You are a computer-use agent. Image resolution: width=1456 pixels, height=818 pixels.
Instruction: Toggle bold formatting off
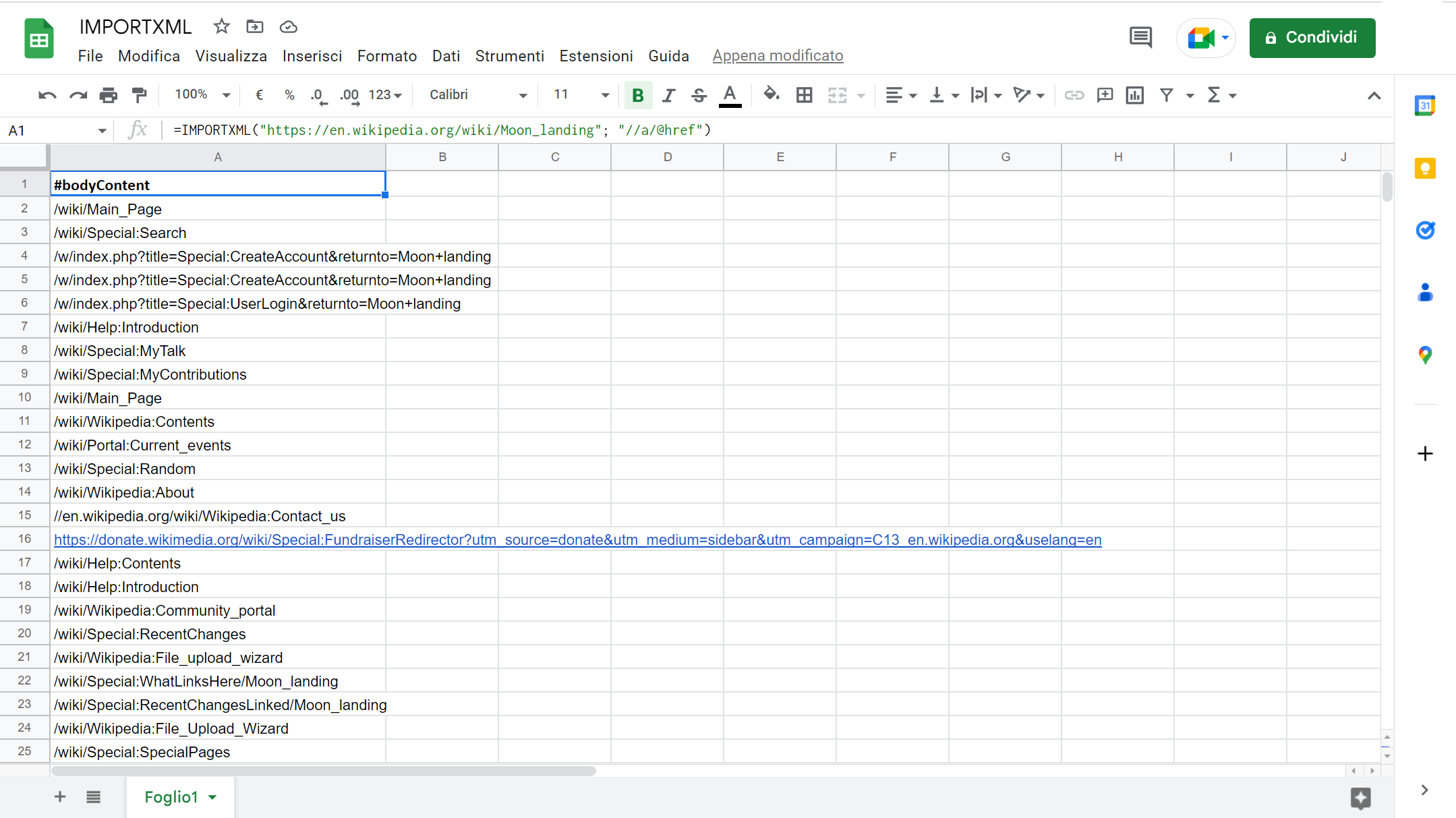pyautogui.click(x=638, y=95)
